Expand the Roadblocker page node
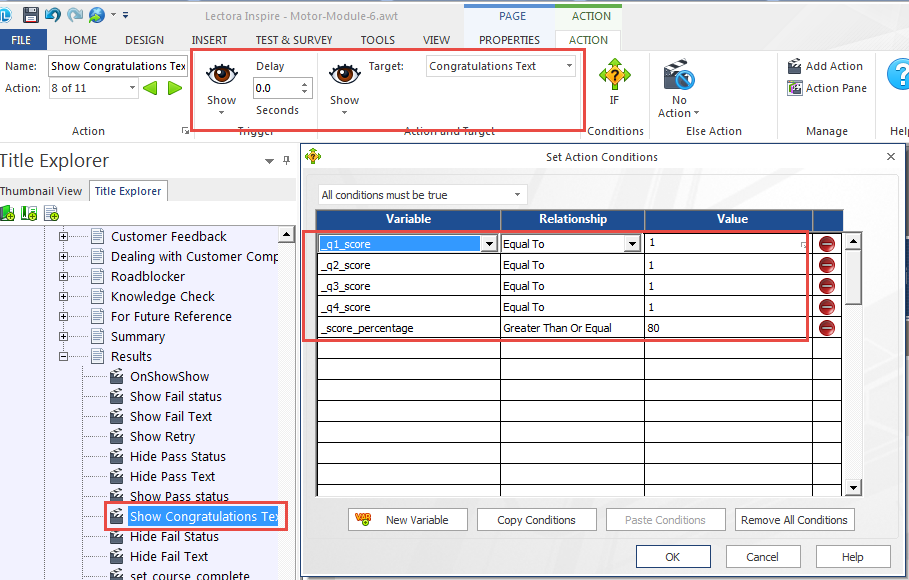Image resolution: width=909 pixels, height=580 pixels. point(63,277)
